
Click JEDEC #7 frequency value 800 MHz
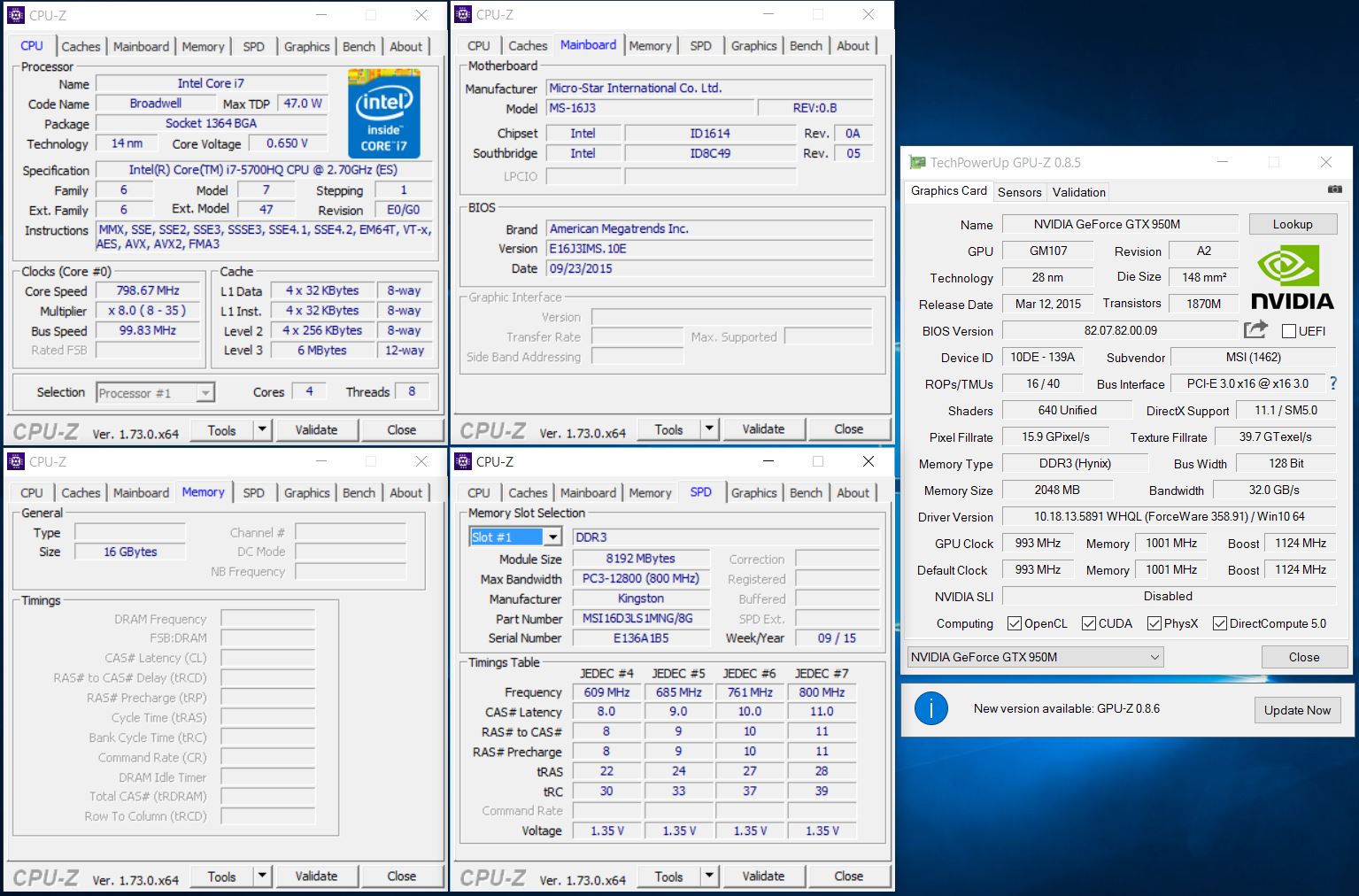tap(822, 692)
